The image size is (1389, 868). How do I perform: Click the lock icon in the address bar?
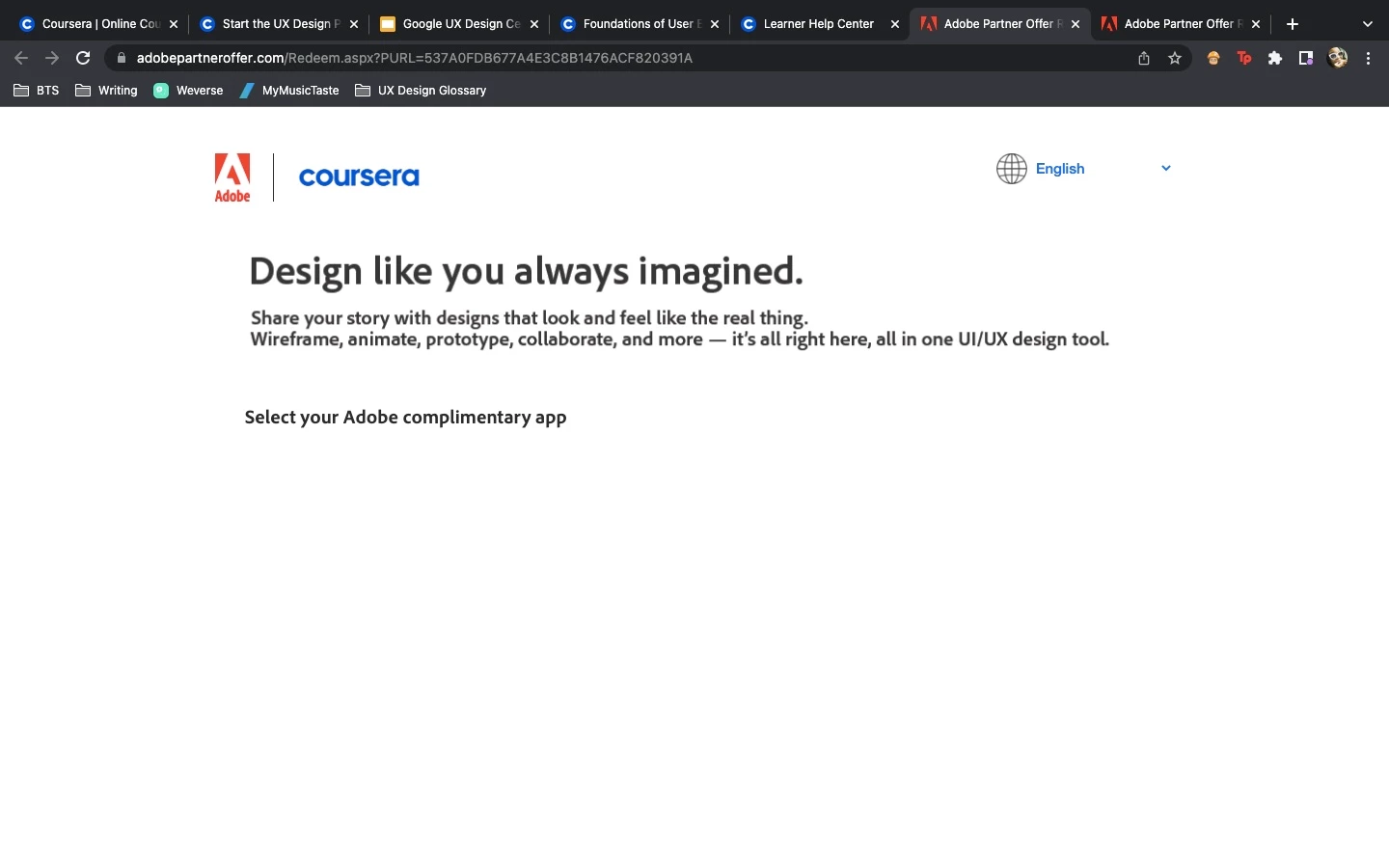tap(122, 58)
